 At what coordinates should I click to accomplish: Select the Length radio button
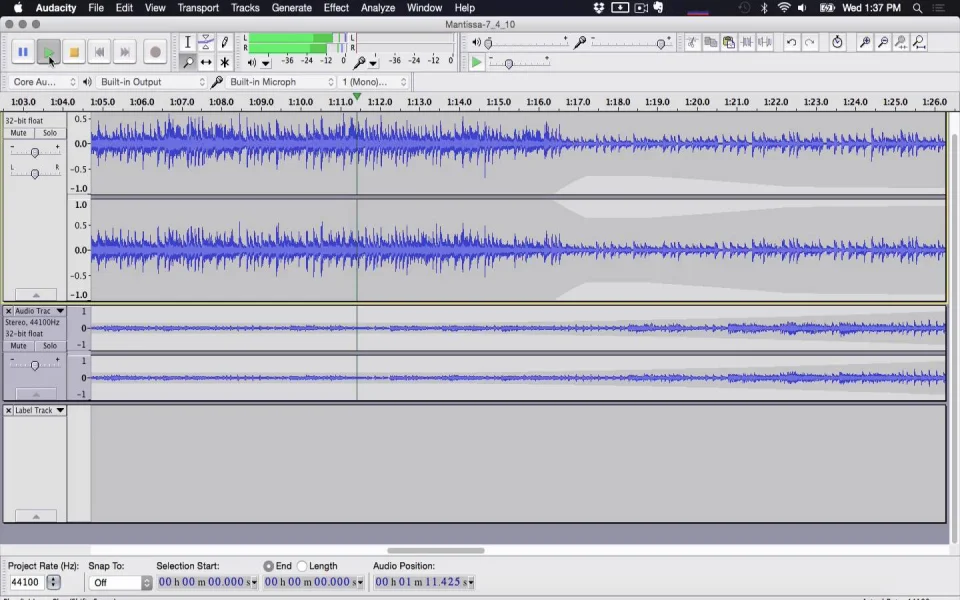[302, 566]
